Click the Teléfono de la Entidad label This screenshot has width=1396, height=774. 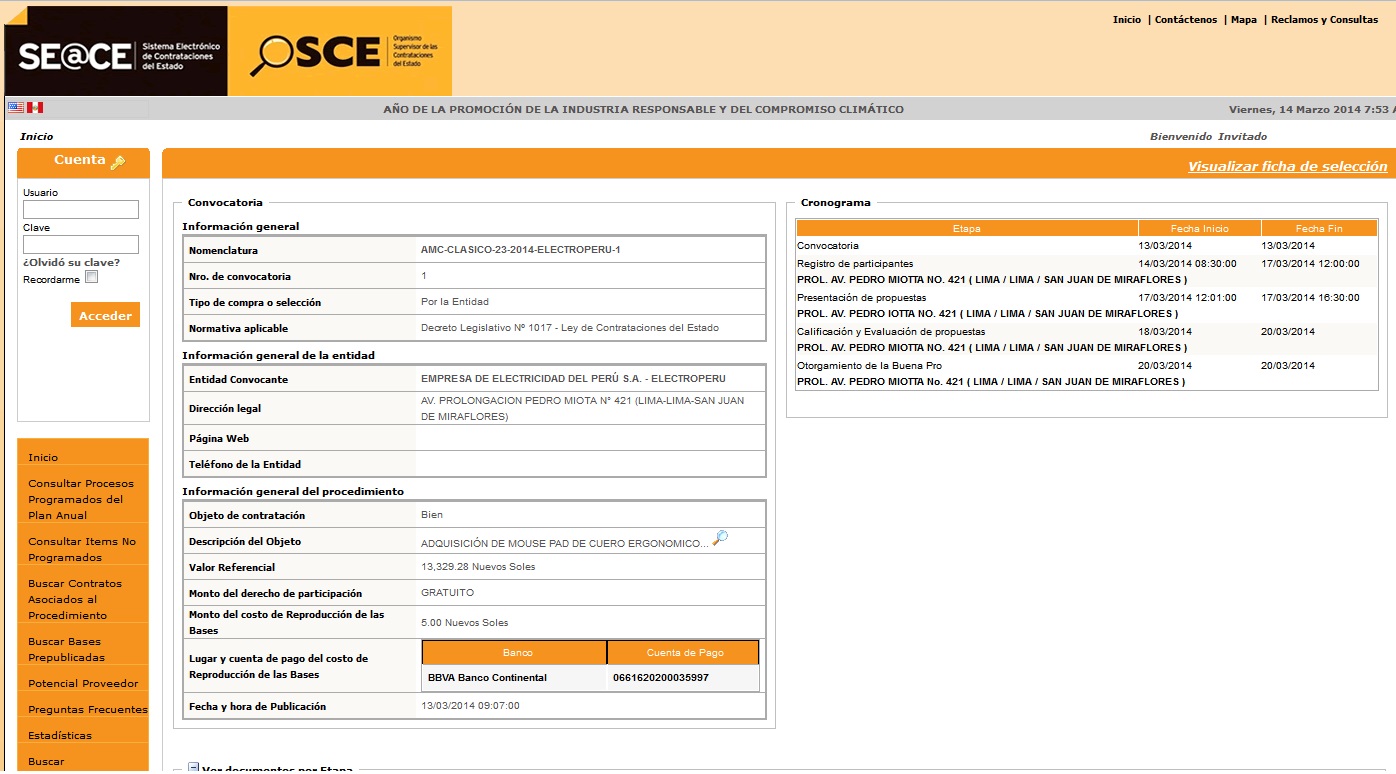click(245, 464)
